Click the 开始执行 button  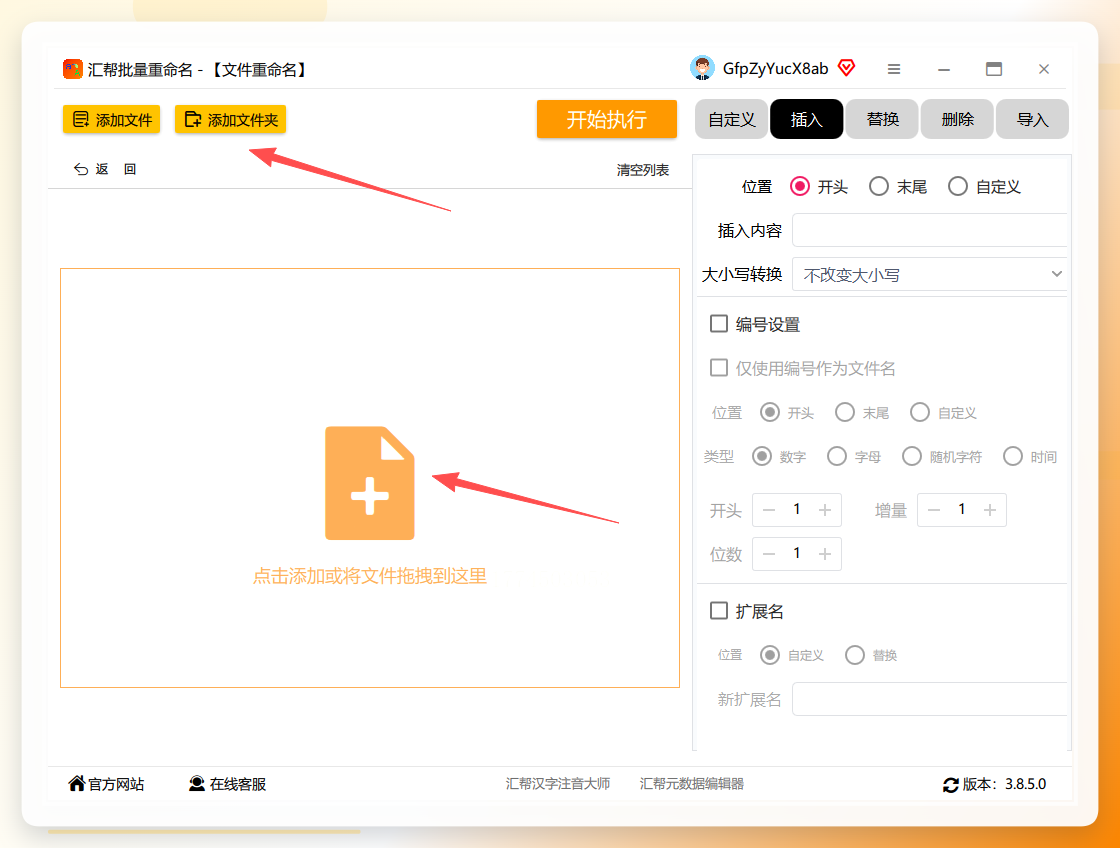607,119
